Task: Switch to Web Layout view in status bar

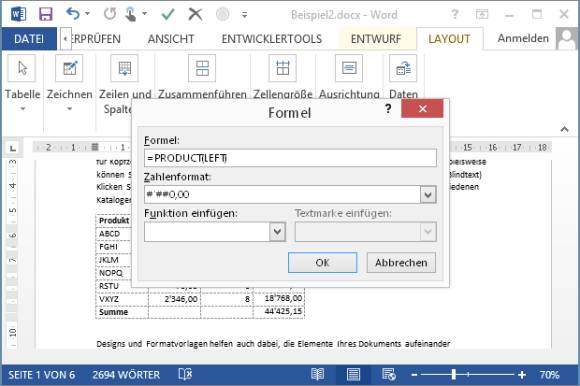Action: click(x=389, y=375)
